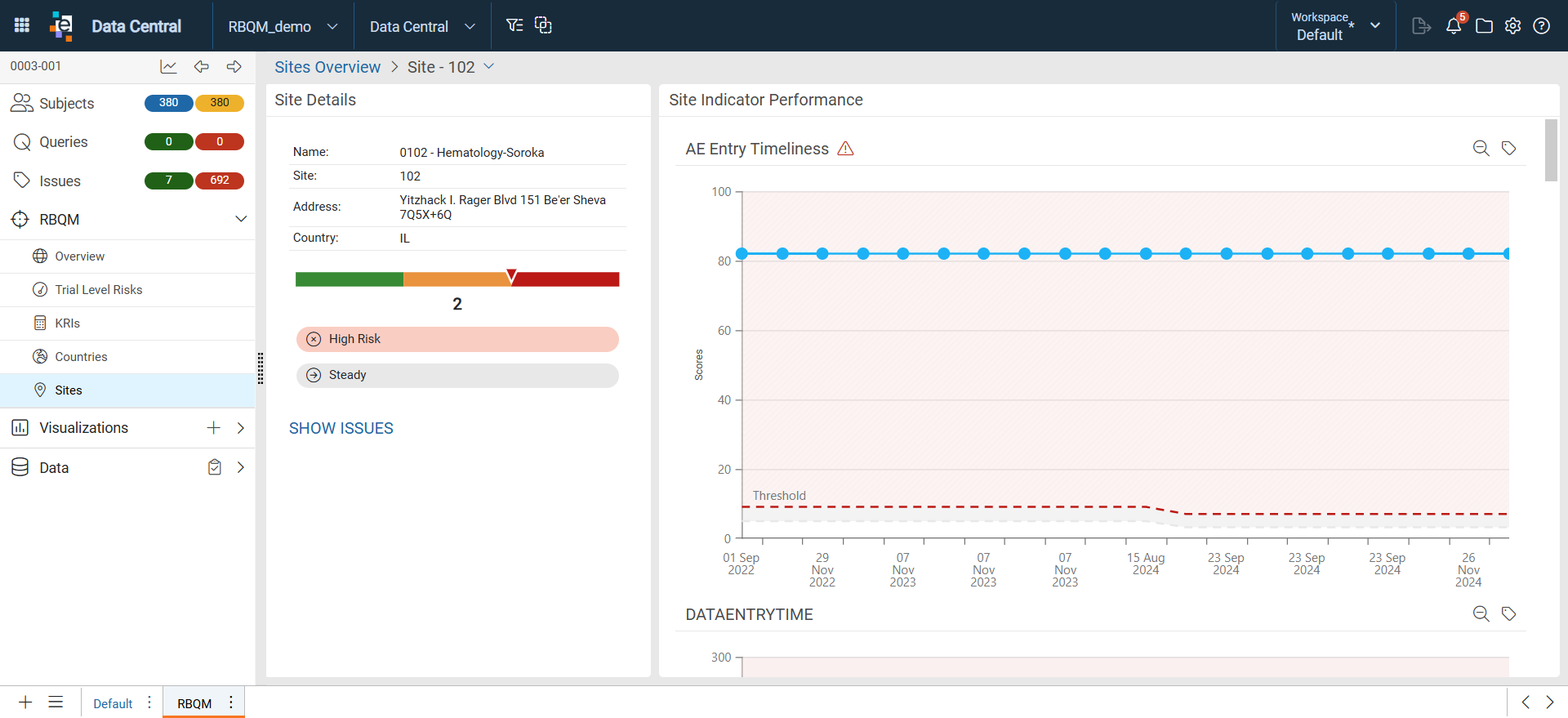The width and height of the screenshot is (1568, 718).
Task: Open the help question mark icon
Action: pyautogui.click(x=1541, y=26)
